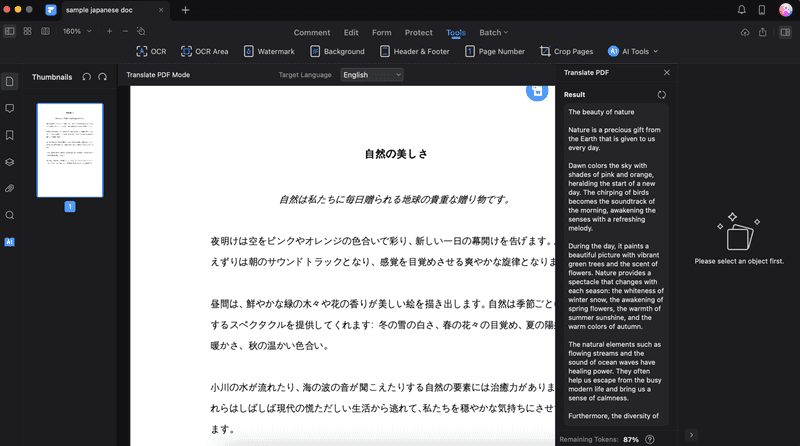Open the user profile avatar
The width and height of the screenshot is (800, 446).
pos(786,10)
